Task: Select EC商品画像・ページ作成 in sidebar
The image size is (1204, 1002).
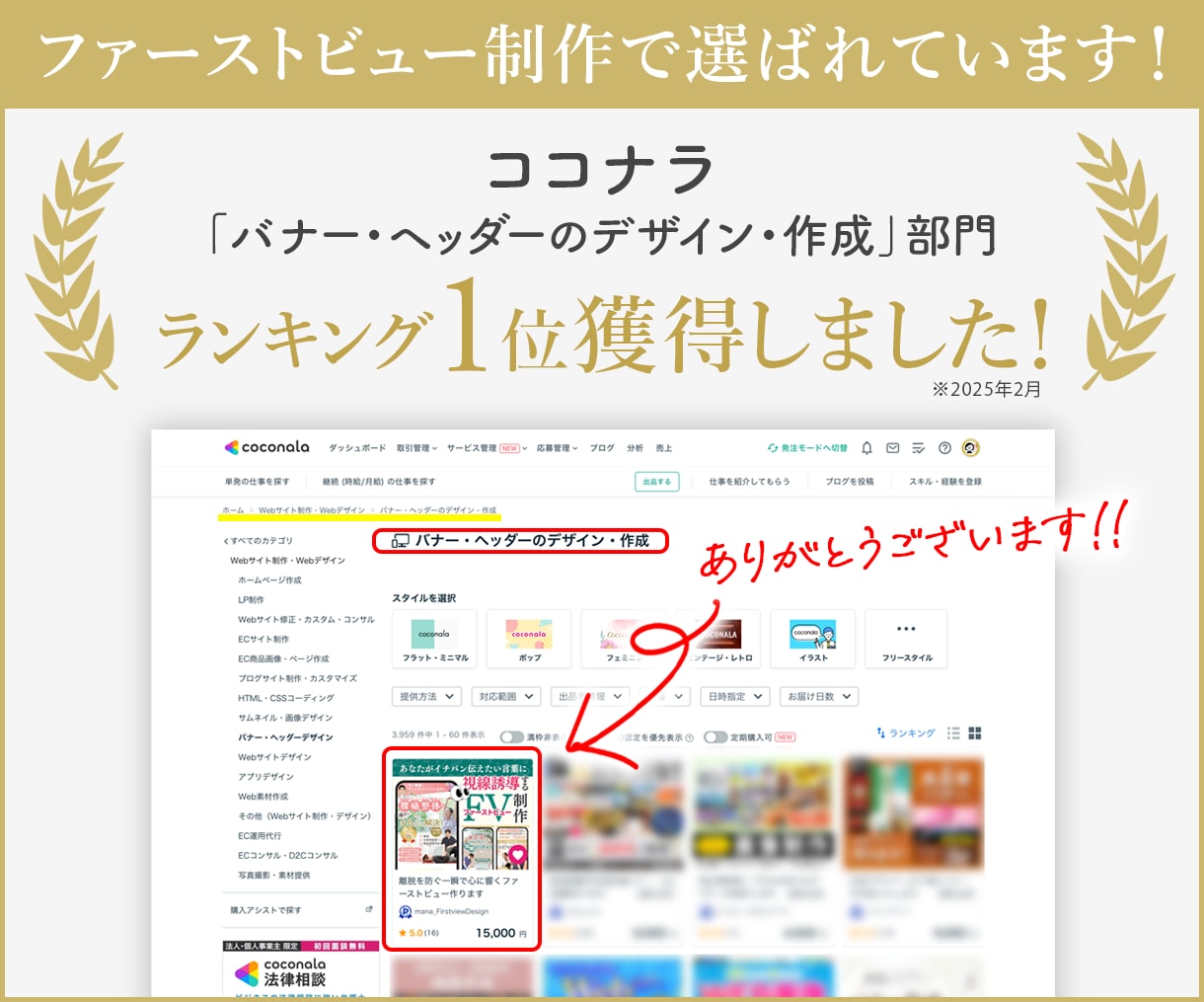Action: 283,658
